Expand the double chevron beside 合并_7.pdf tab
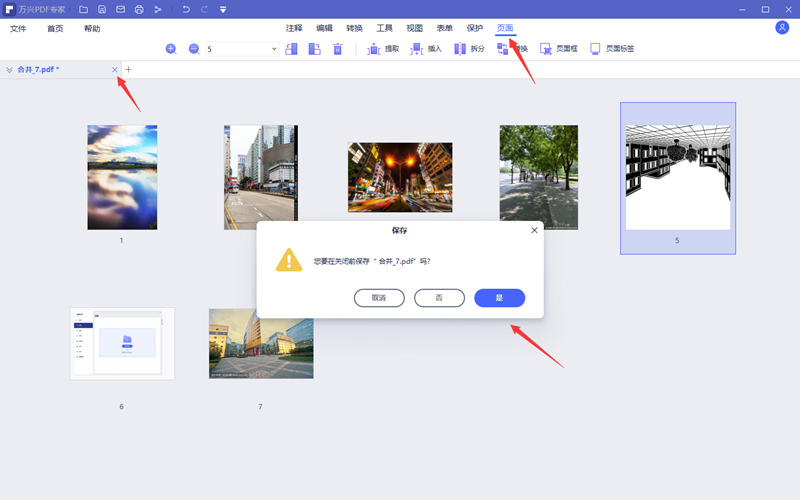Viewport: 800px width, 500px height. point(9,70)
